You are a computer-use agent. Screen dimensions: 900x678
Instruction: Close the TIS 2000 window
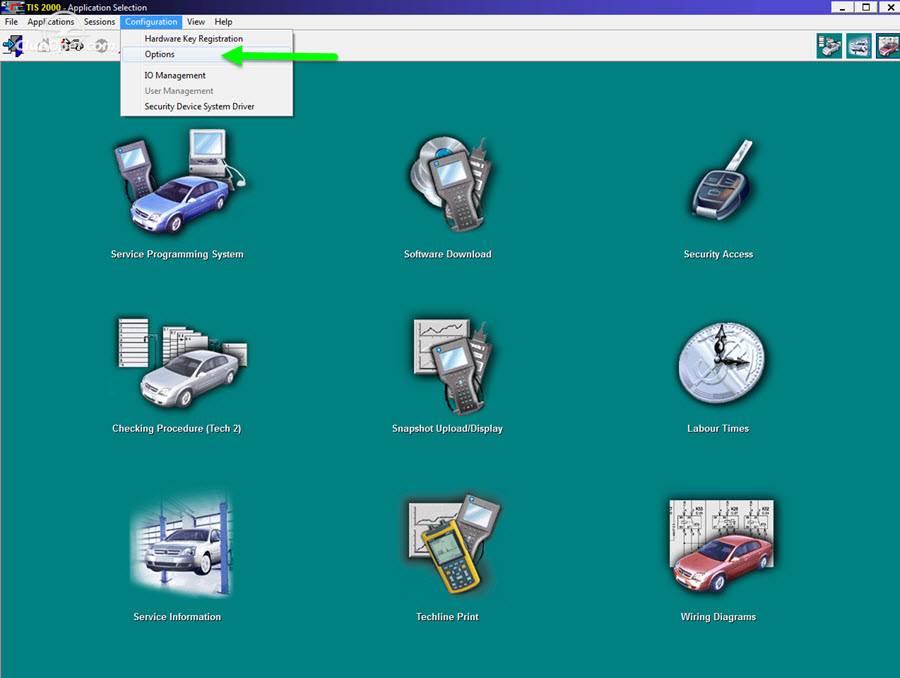tap(889, 7)
